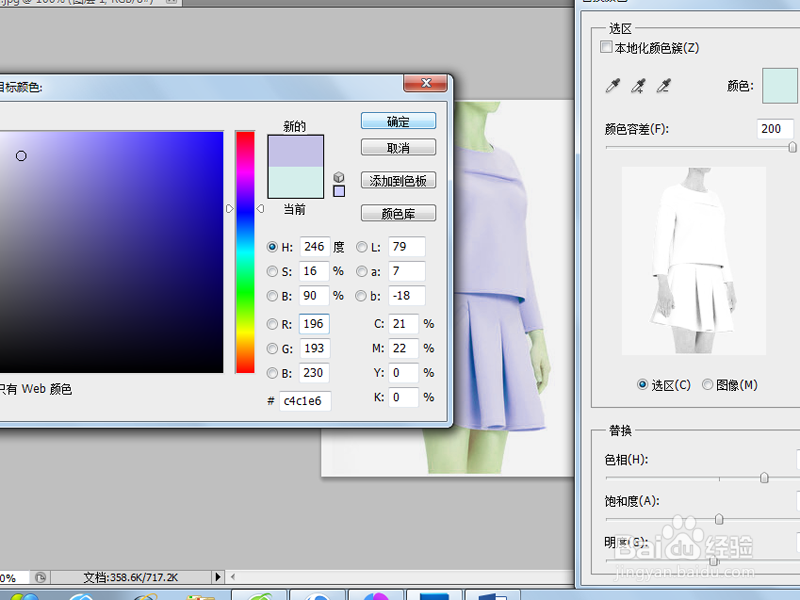This screenshot has height=600, width=800.
Task: Click the 颜色 sample swatch in Replace Color
Action: coord(780,86)
